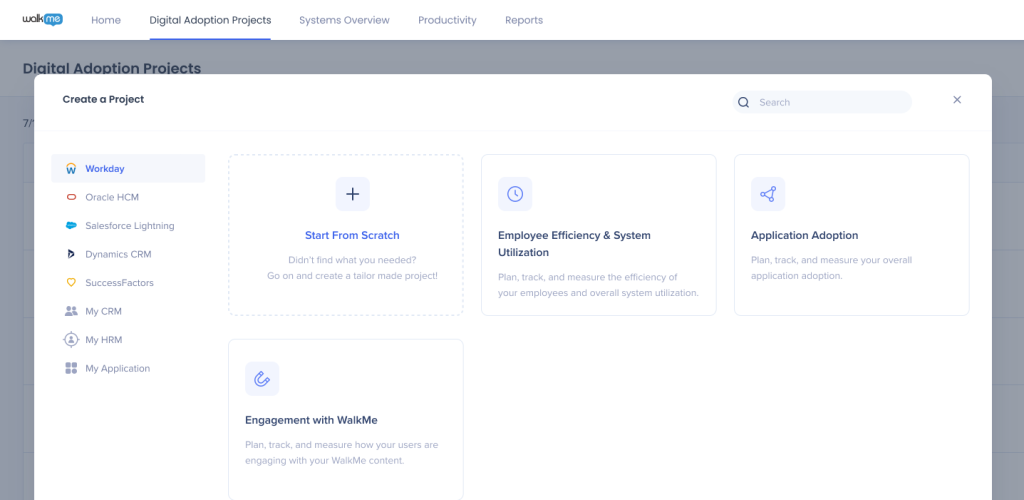Open the Systems Overview tab
This screenshot has width=1024, height=500.
point(344,20)
